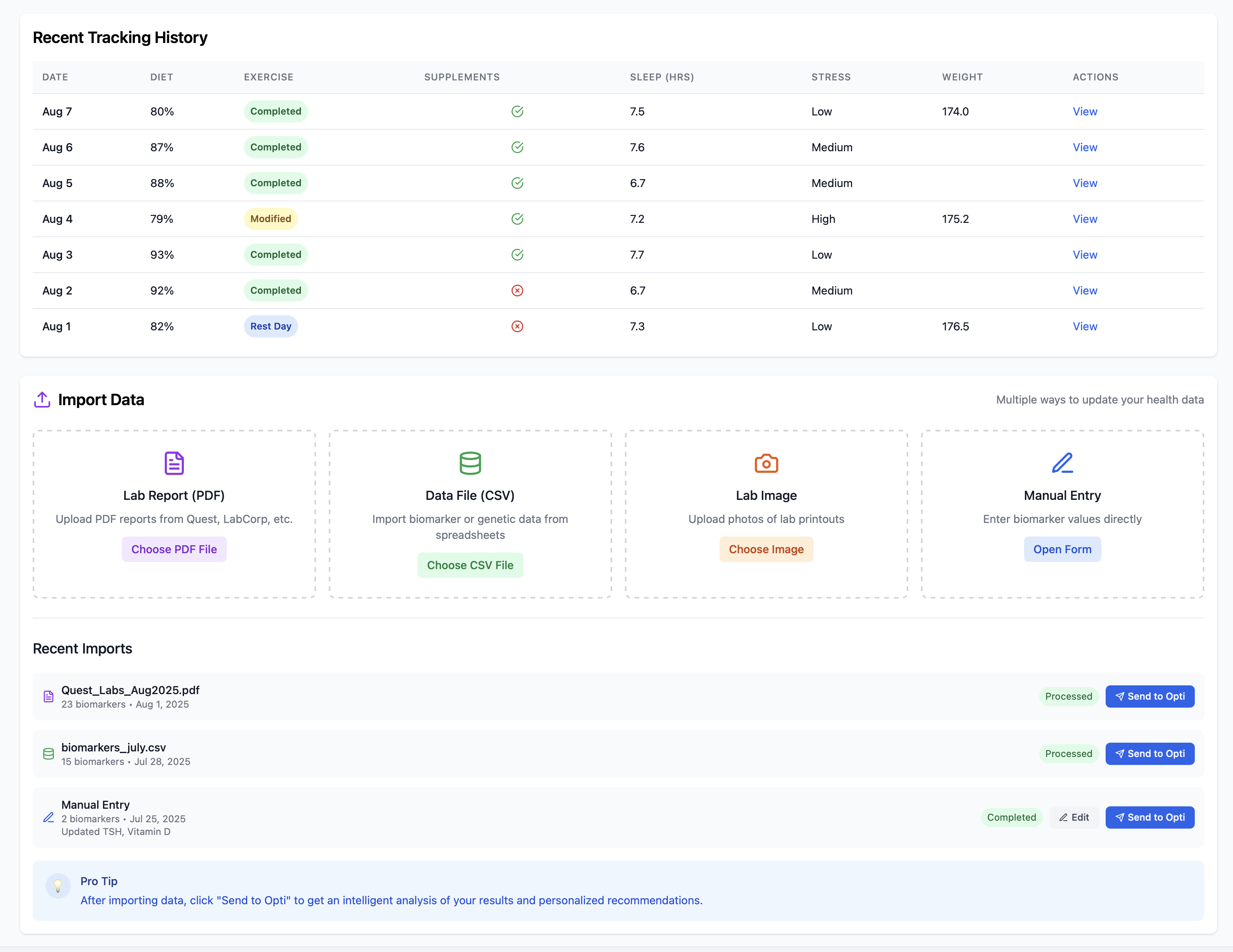
Task: Click the red supplement X icon for Aug 1
Action: [518, 326]
